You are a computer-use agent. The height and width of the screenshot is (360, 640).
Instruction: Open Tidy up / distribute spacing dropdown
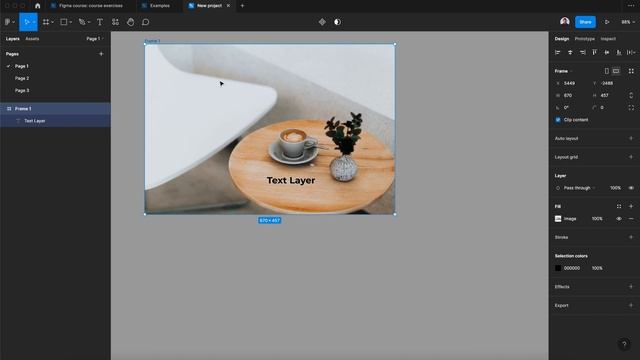tap(632, 52)
